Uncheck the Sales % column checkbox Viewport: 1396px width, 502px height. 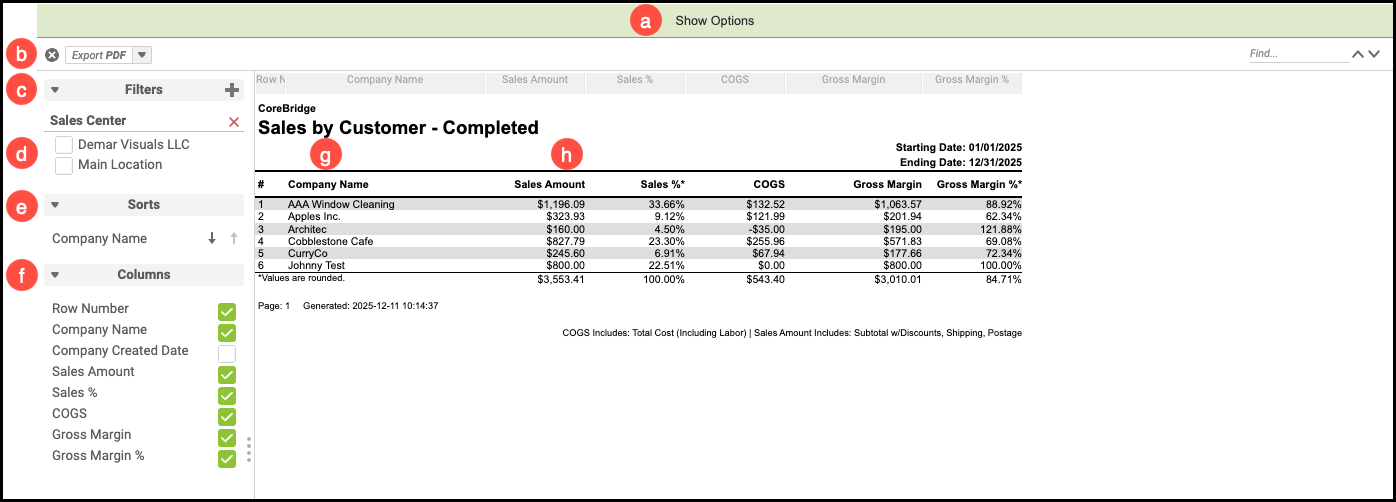tap(227, 396)
